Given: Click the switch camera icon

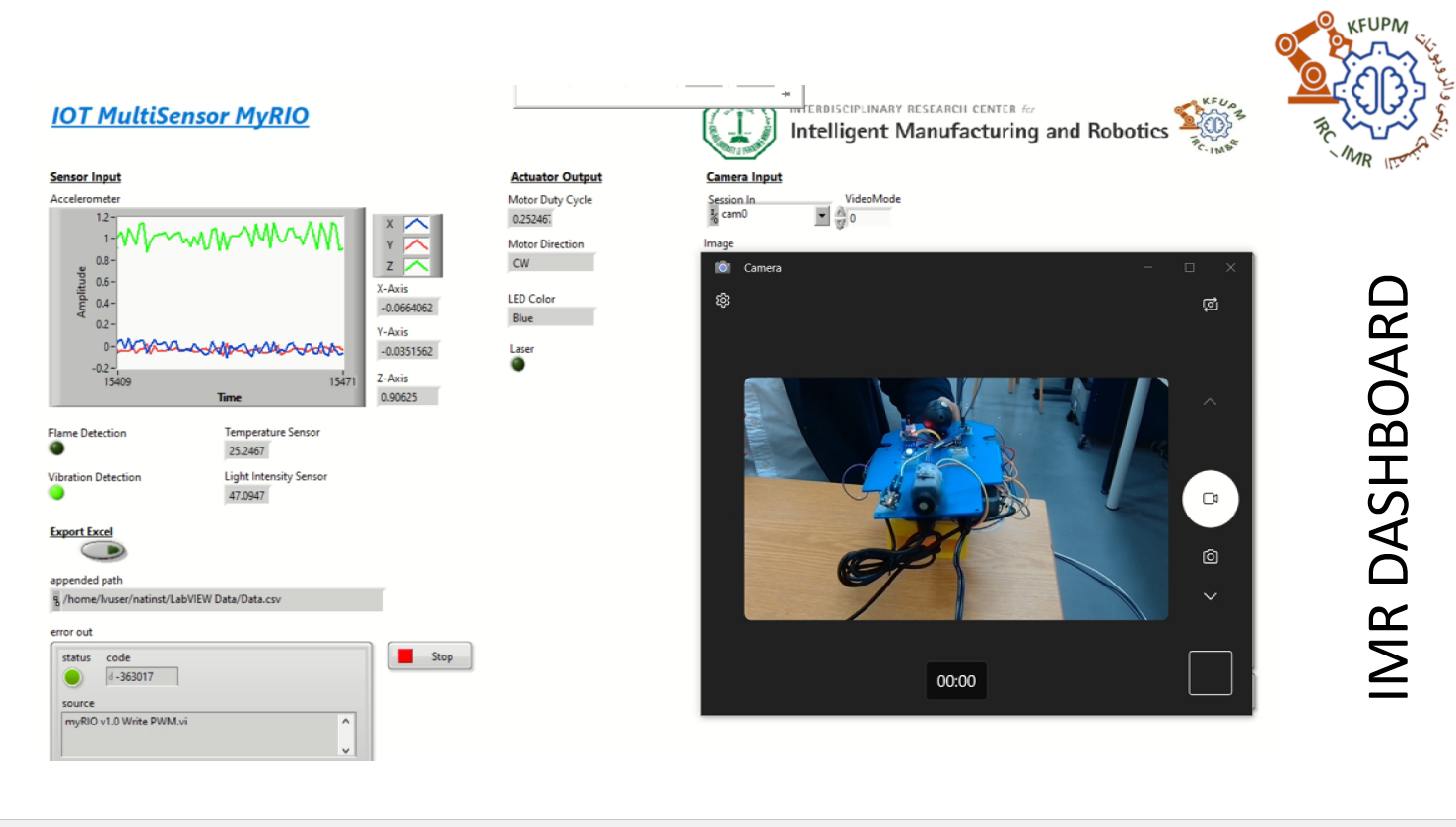Looking at the screenshot, I should click(1210, 305).
